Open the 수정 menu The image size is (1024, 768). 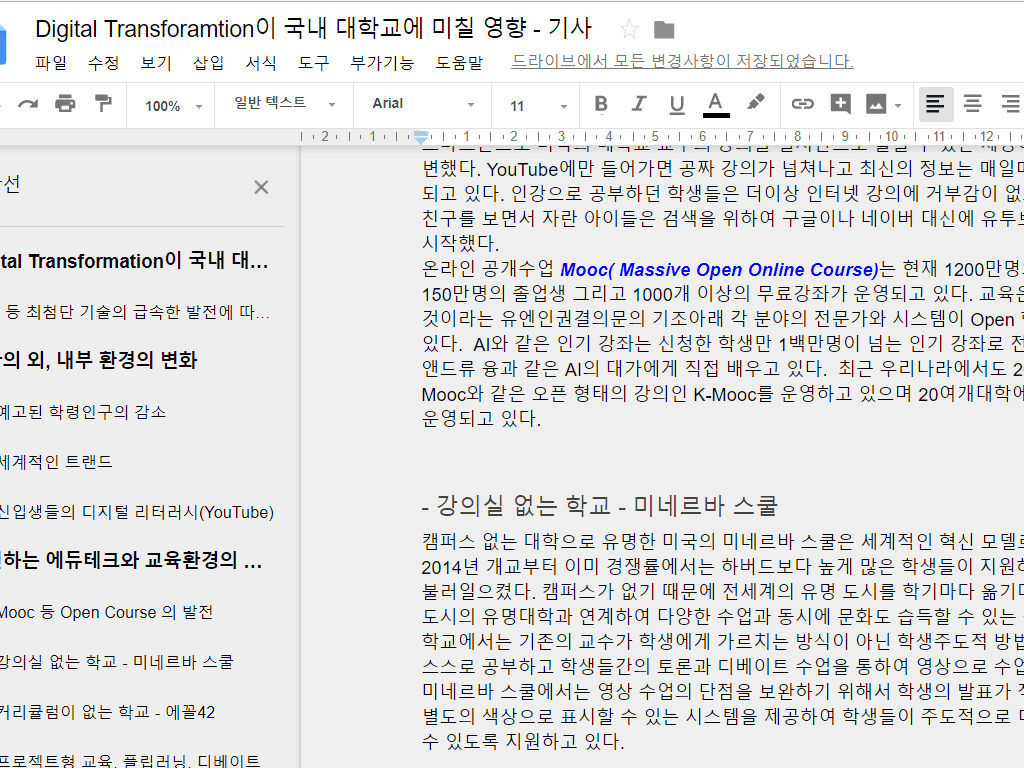click(103, 63)
